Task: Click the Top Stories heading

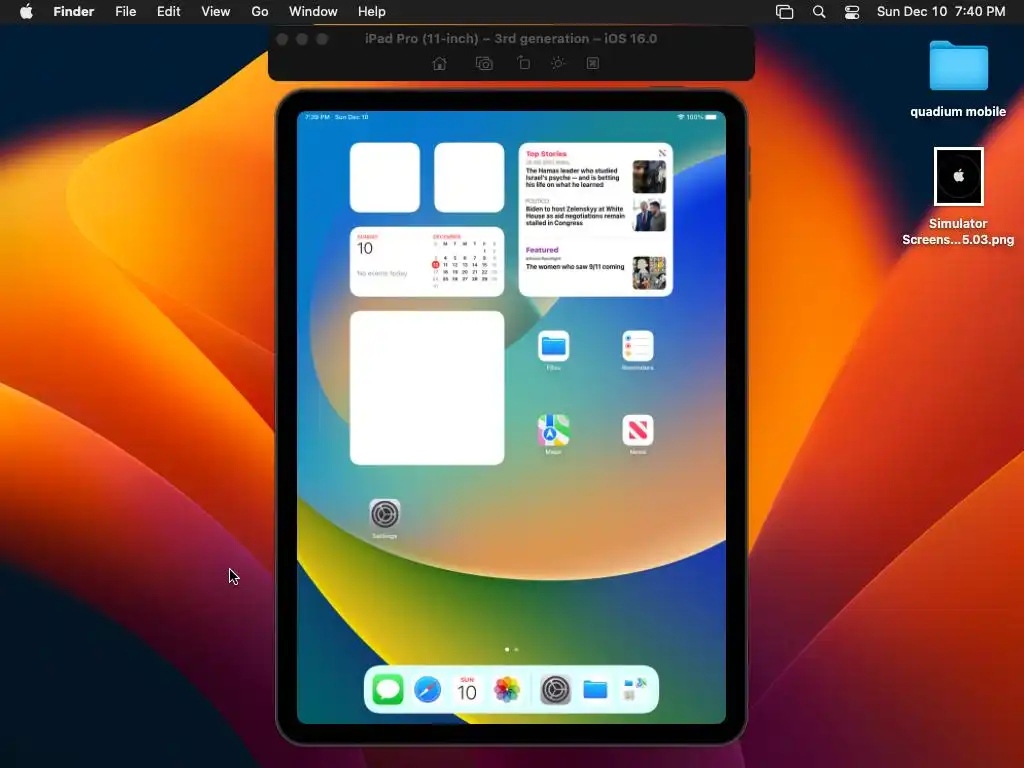Action: 546,154
